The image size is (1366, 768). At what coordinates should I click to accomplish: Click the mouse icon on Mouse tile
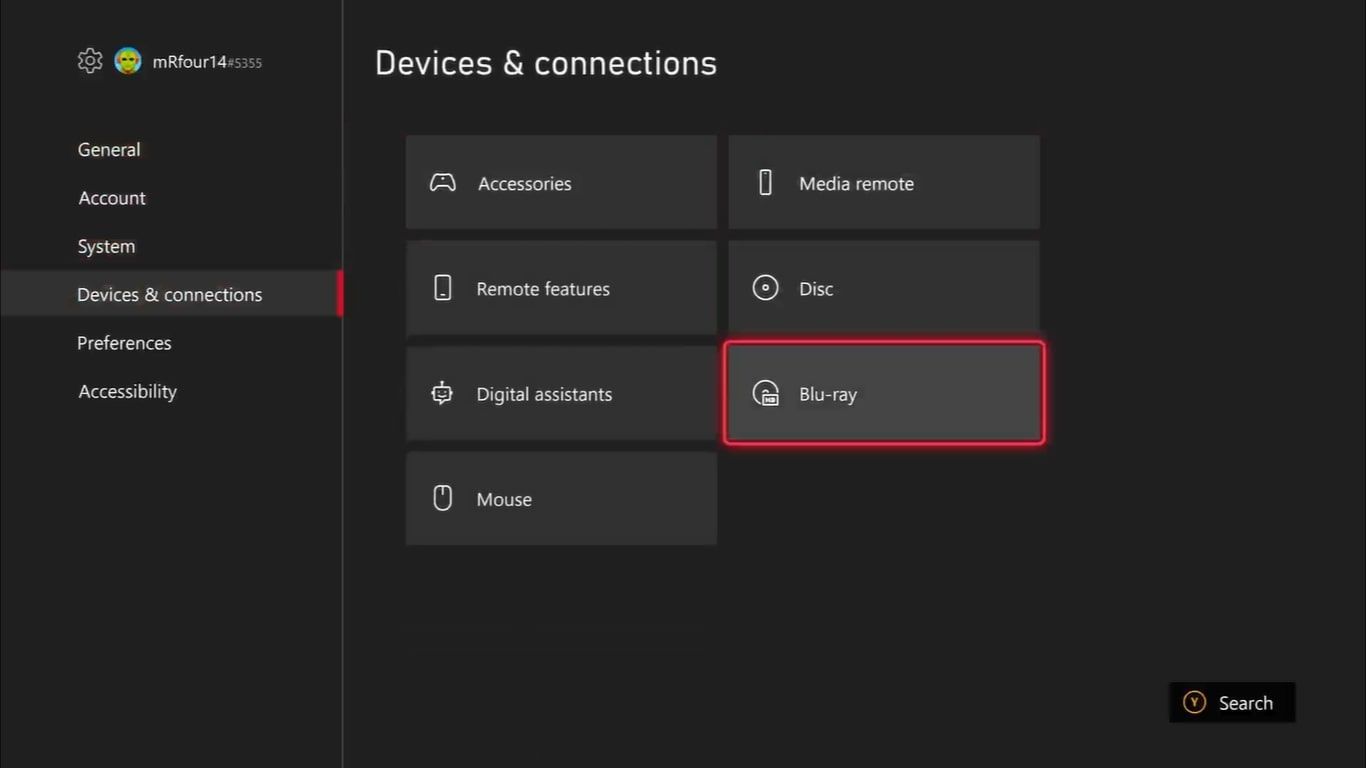pyautogui.click(x=442, y=498)
